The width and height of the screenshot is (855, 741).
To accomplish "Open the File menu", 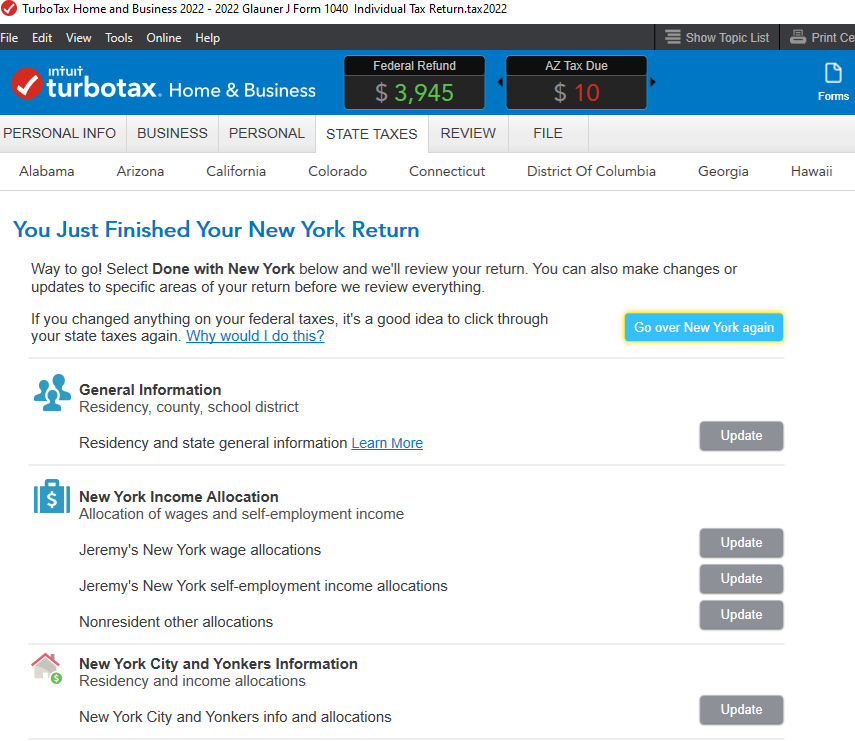I will click(9, 38).
